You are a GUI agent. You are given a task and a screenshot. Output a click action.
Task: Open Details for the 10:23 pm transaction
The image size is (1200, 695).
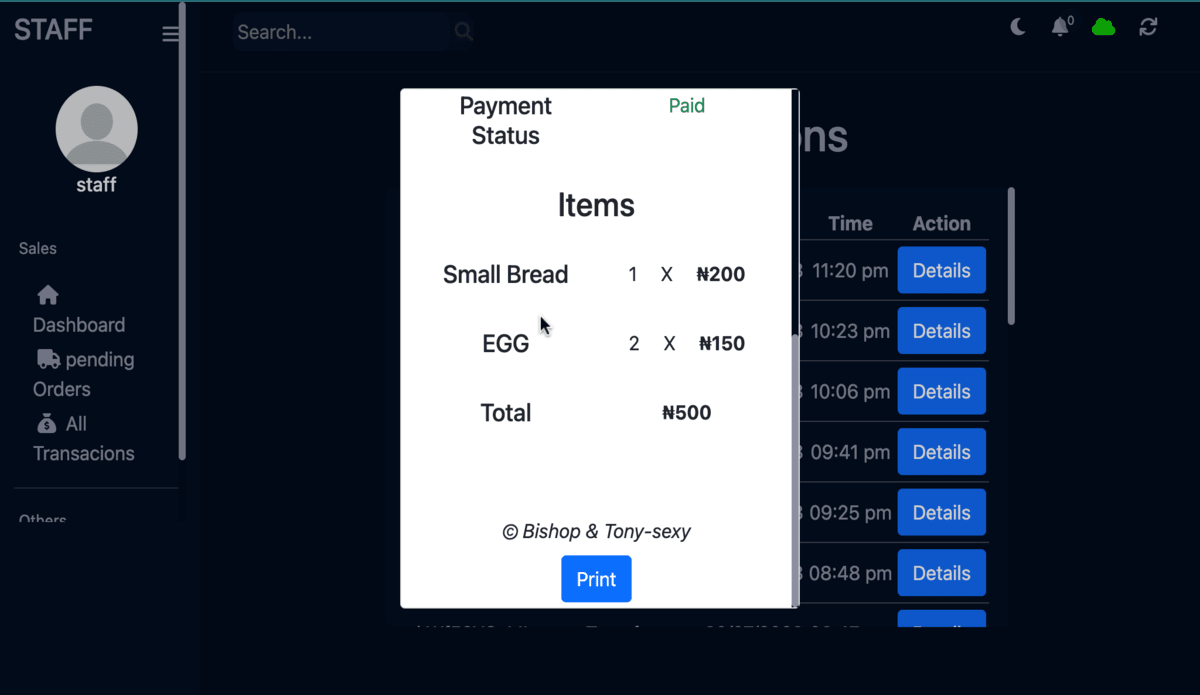click(x=941, y=331)
